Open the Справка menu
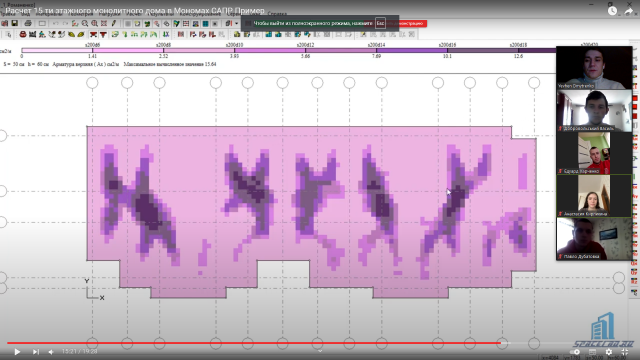The width and height of the screenshot is (640, 360). [x=277, y=14]
